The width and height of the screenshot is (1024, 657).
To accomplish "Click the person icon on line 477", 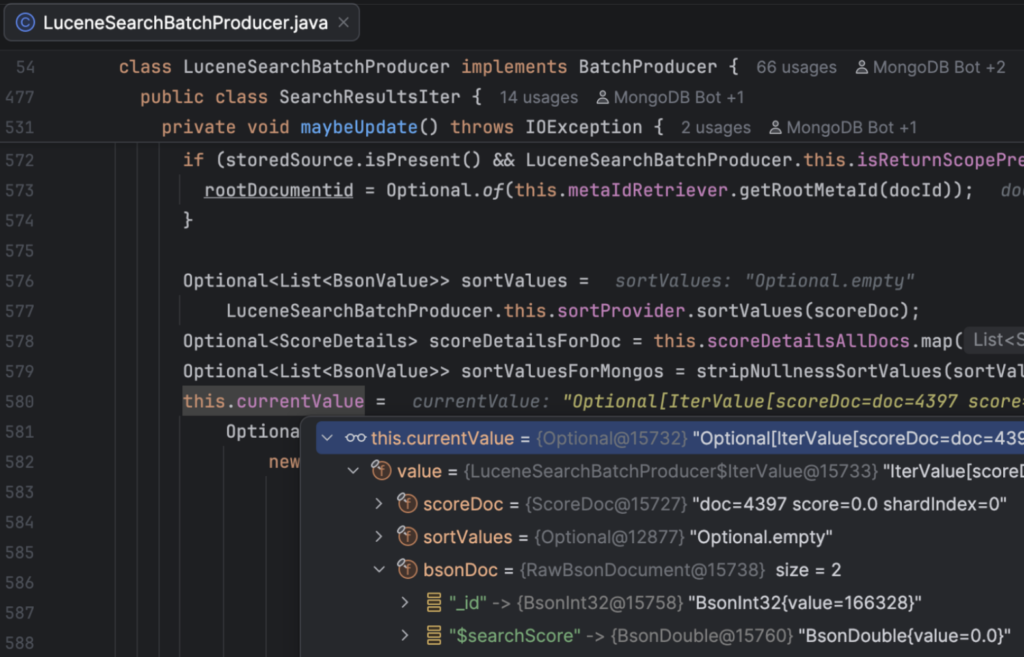I will [603, 97].
